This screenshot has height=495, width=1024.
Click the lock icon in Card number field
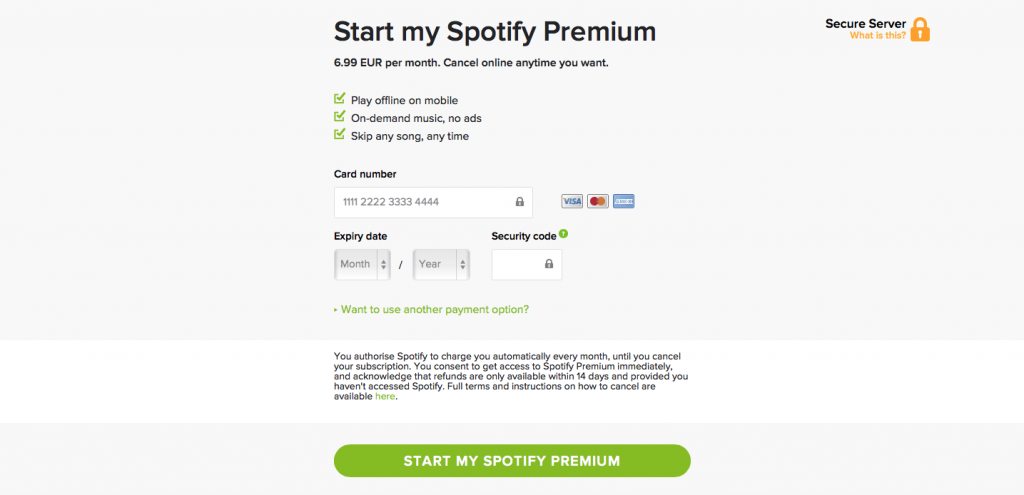click(519, 202)
